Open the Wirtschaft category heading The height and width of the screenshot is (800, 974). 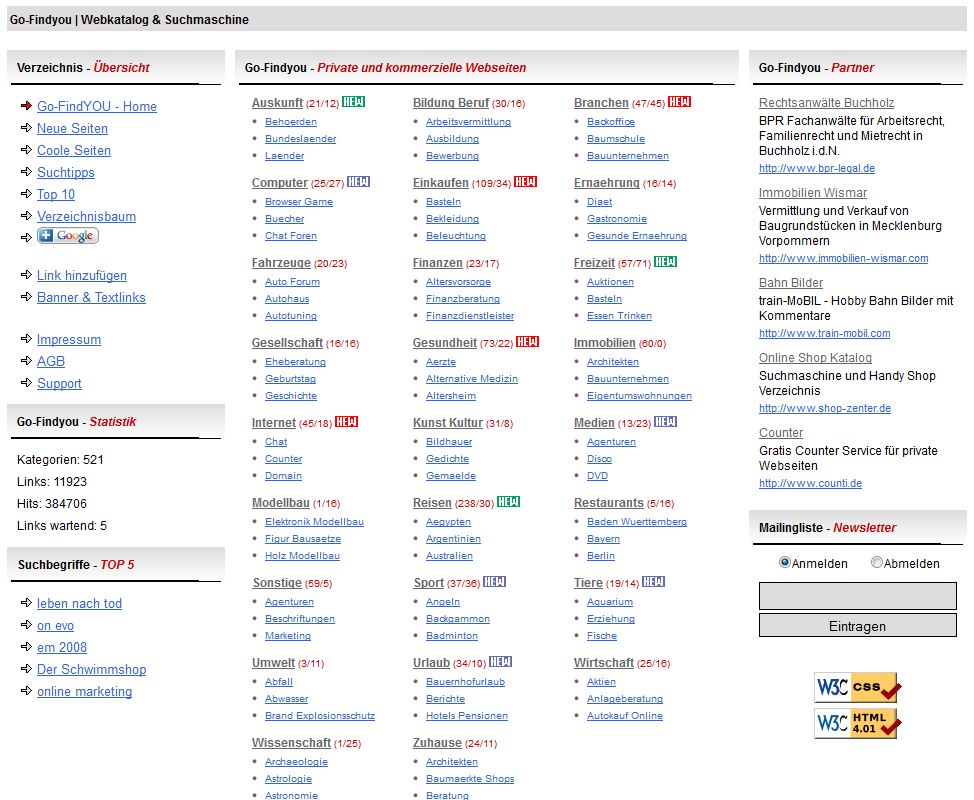[x=604, y=663]
